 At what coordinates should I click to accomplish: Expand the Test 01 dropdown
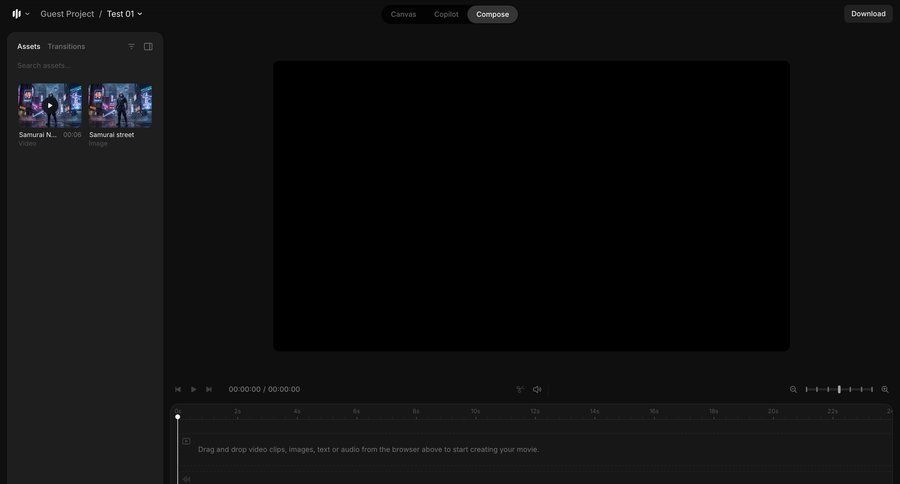(x=124, y=14)
